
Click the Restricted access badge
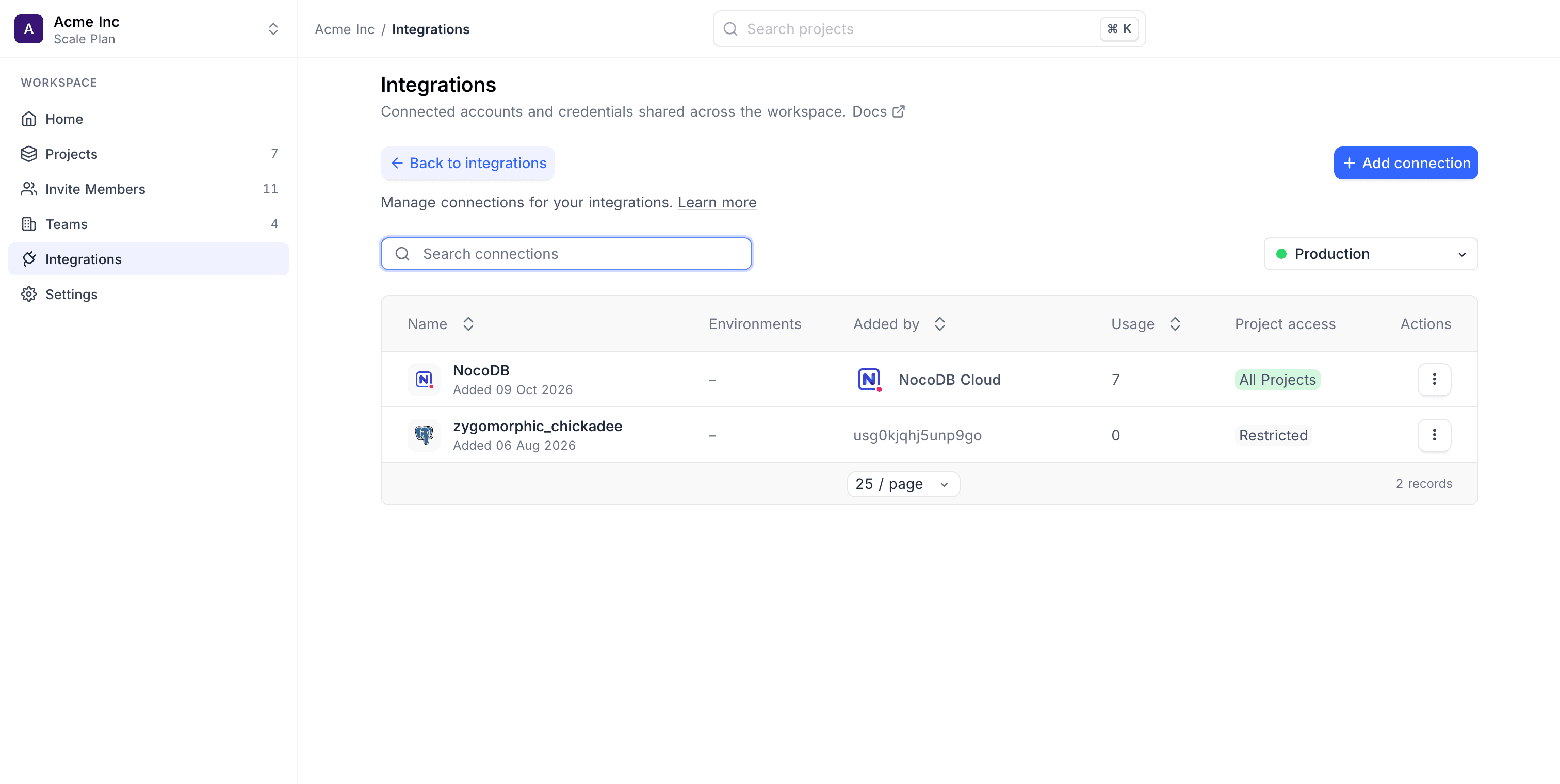click(x=1273, y=435)
